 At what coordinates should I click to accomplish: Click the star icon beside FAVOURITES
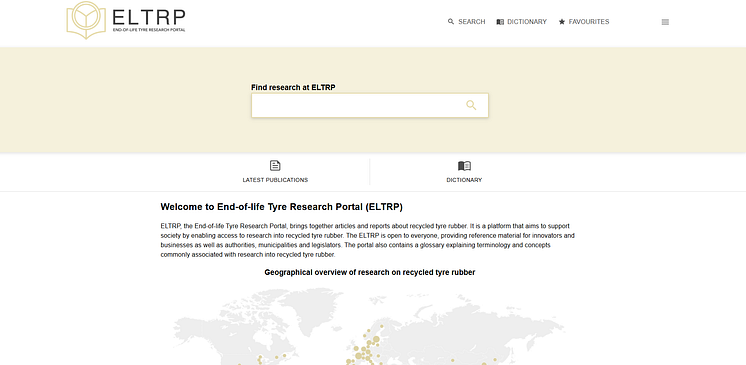[562, 22]
